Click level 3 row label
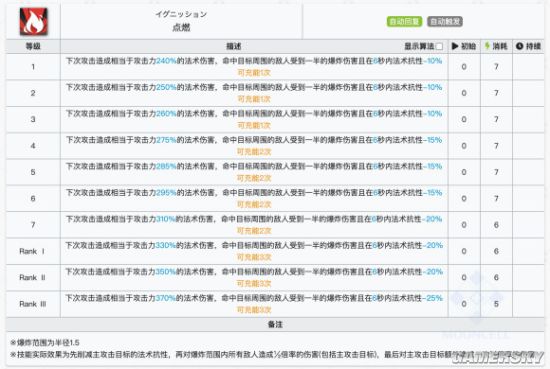Screen dimensions: 550x369 [x=33, y=119]
